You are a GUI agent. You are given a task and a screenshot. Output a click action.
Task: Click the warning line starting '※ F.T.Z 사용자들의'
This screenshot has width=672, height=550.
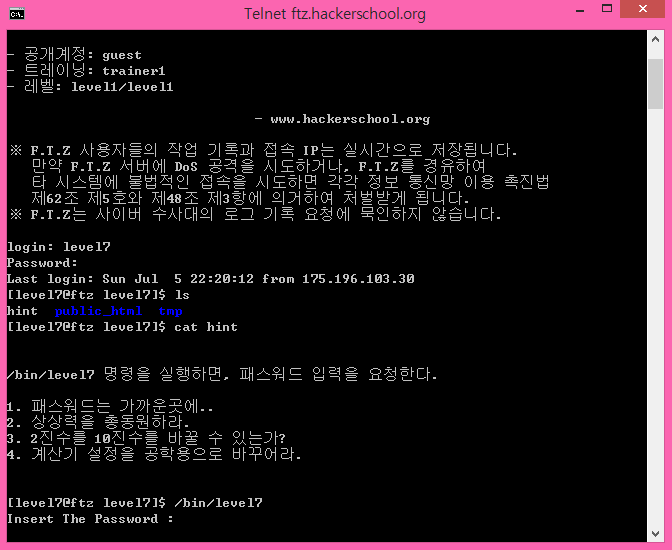click(x=264, y=150)
